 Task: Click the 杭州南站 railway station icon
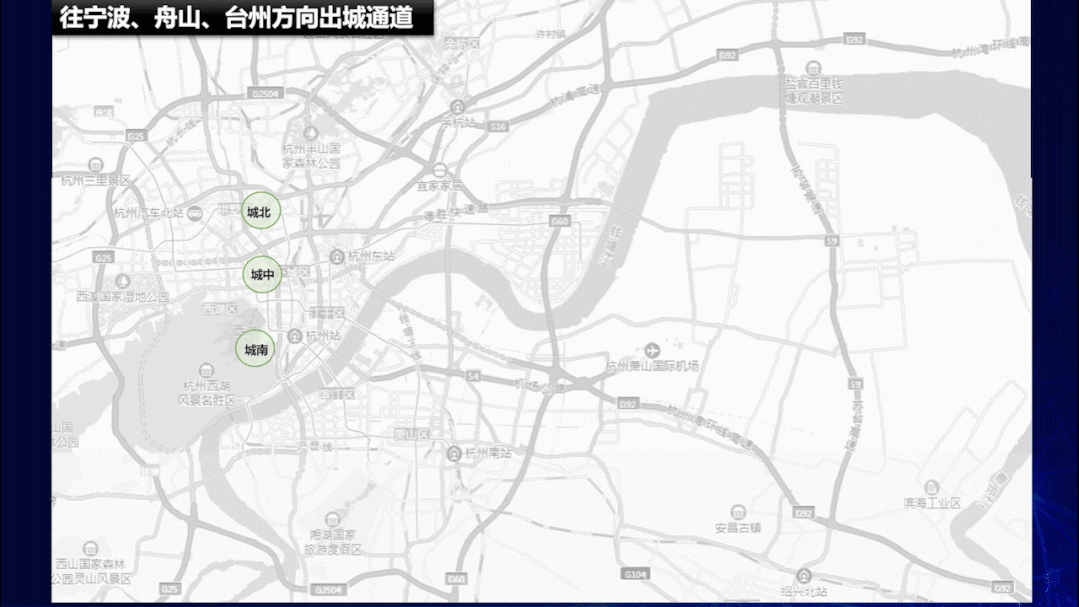(453, 453)
